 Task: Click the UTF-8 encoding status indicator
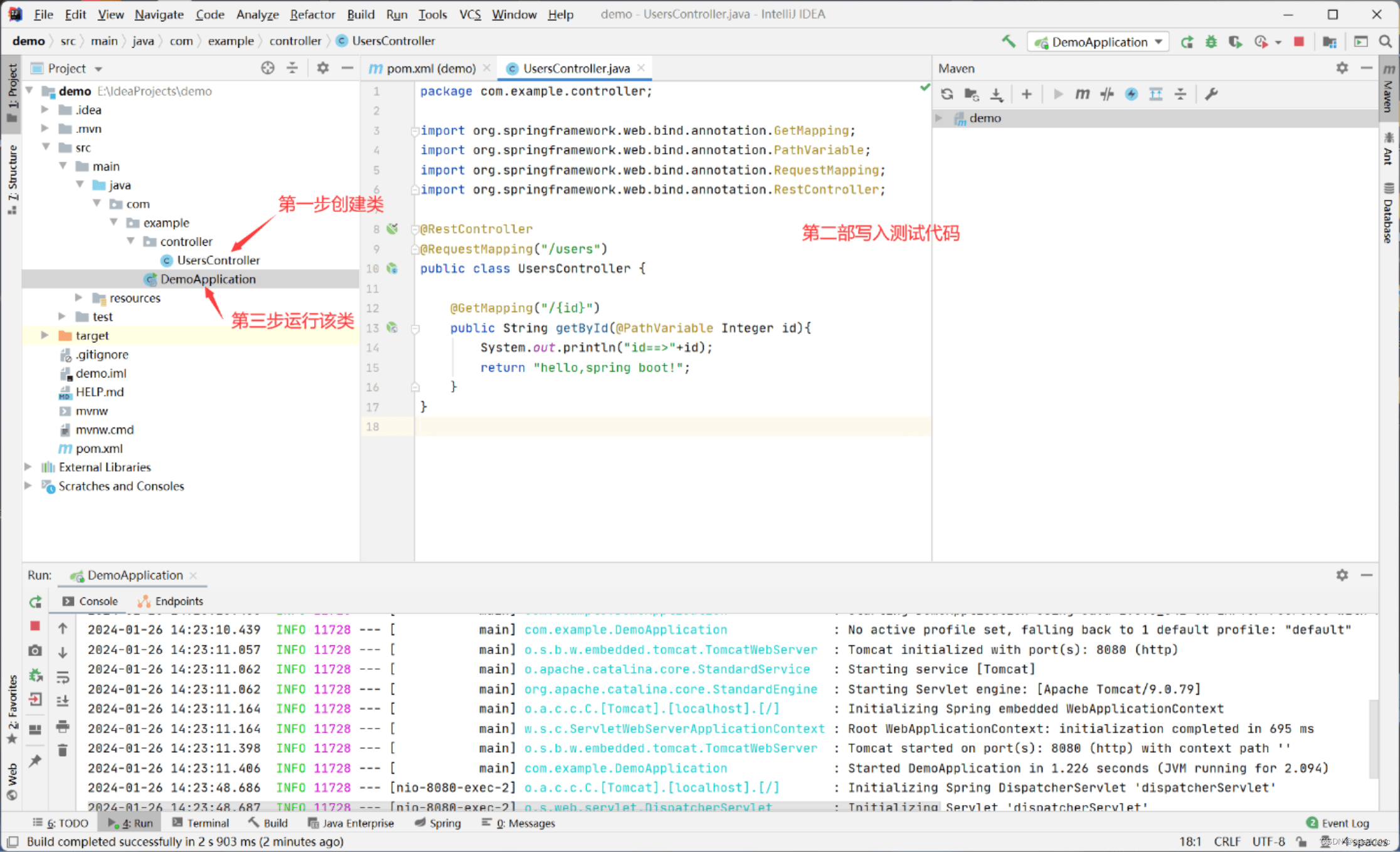(1268, 841)
